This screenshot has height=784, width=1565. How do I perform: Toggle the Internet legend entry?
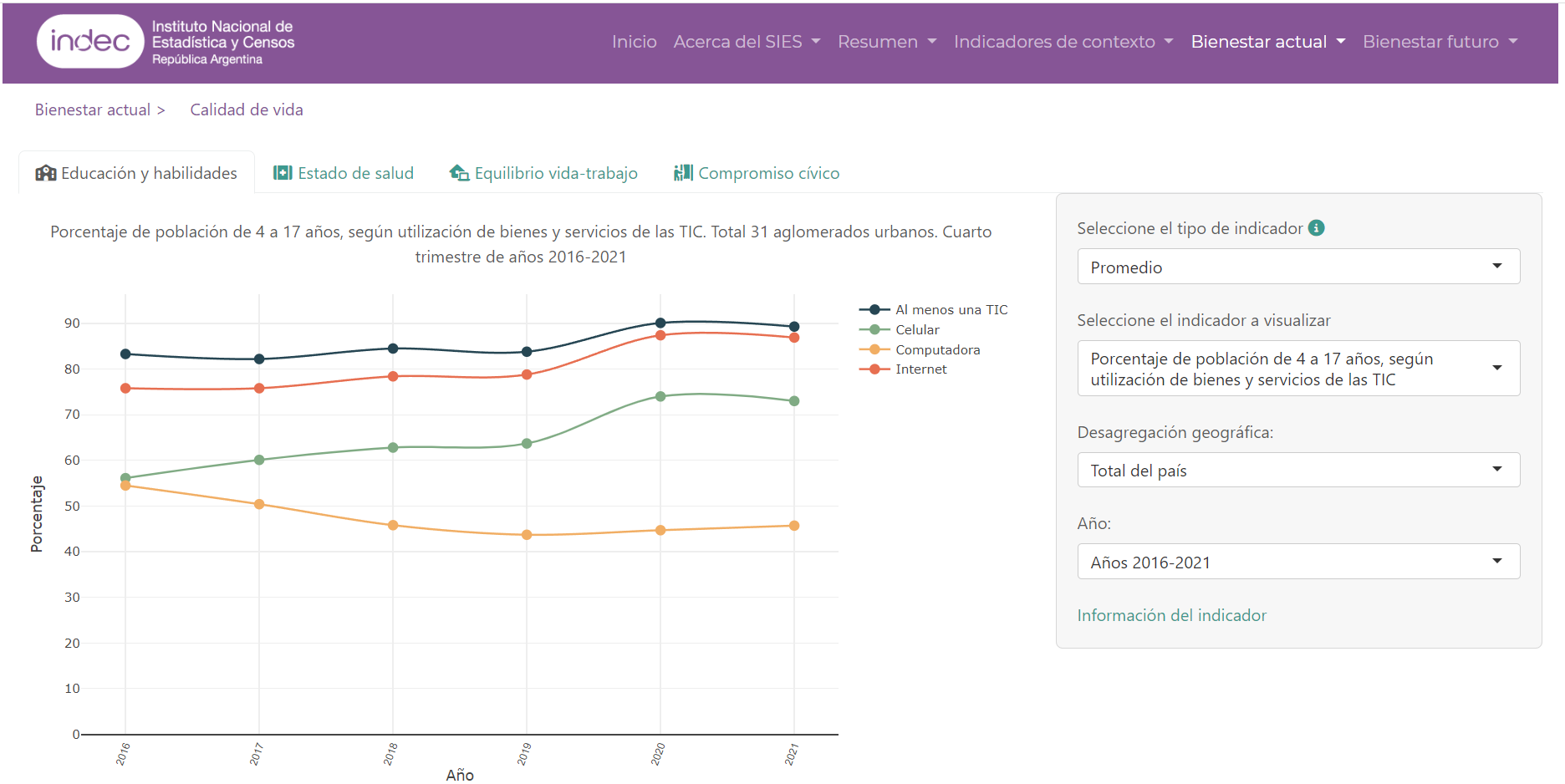pos(920,369)
